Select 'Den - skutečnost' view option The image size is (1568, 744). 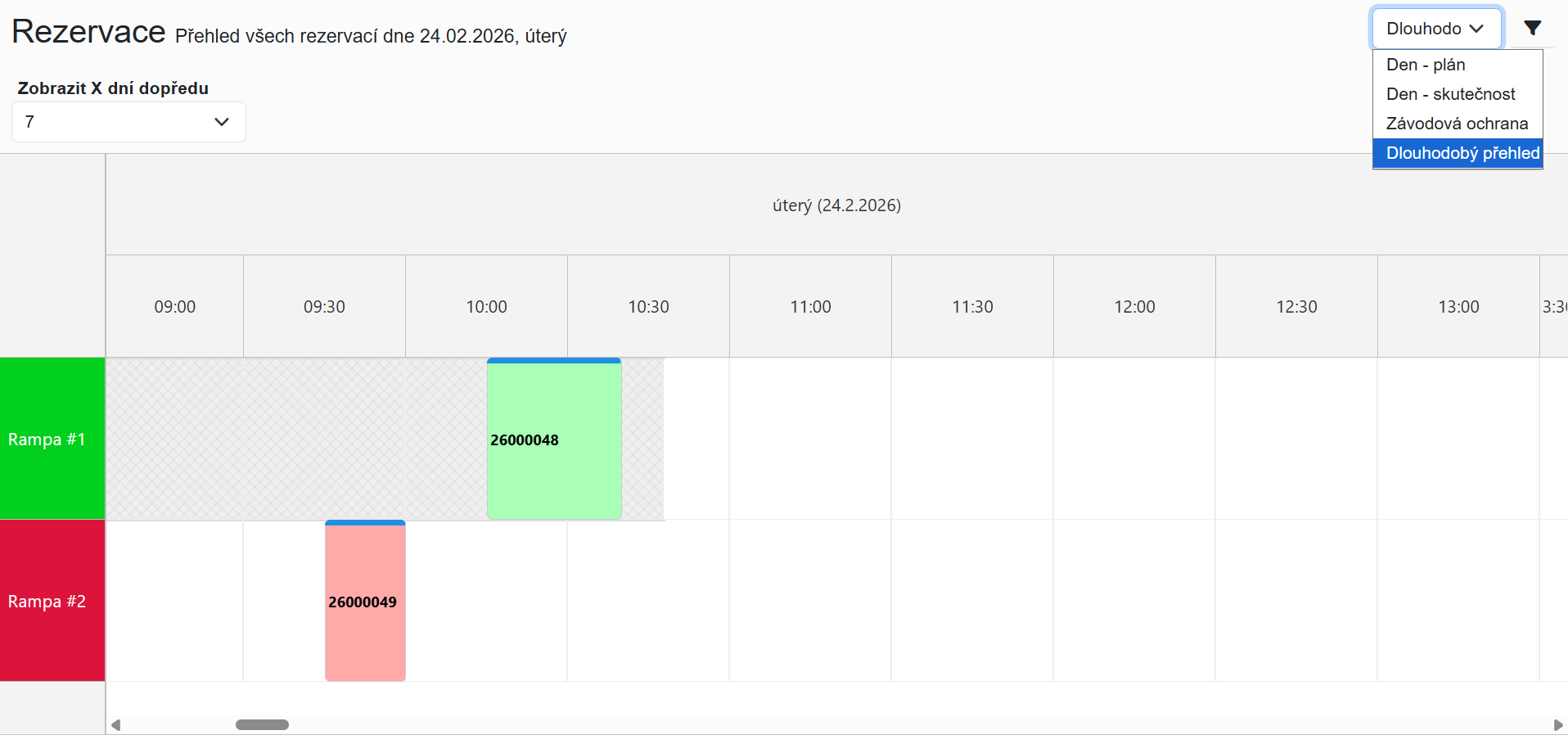coord(1450,94)
